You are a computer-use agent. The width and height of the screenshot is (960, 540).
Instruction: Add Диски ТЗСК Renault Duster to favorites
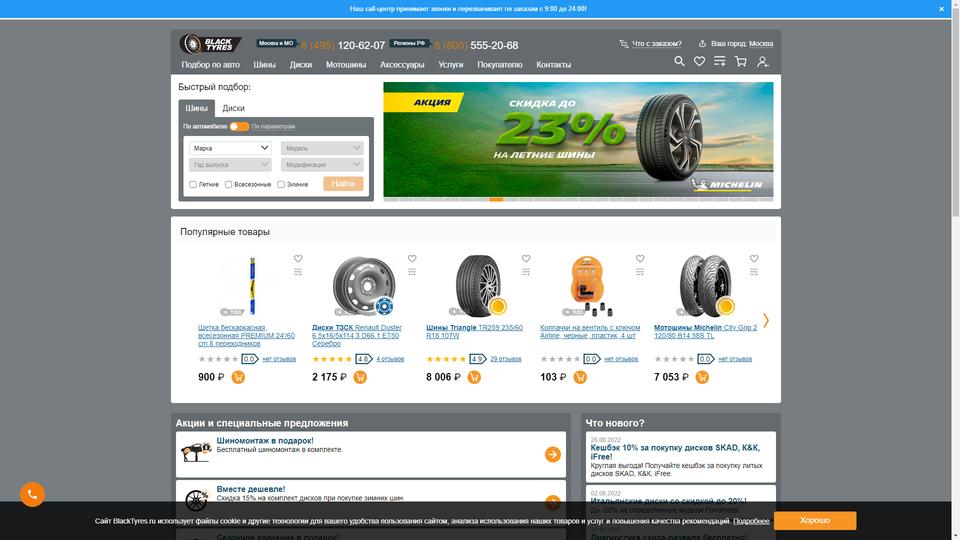412,258
